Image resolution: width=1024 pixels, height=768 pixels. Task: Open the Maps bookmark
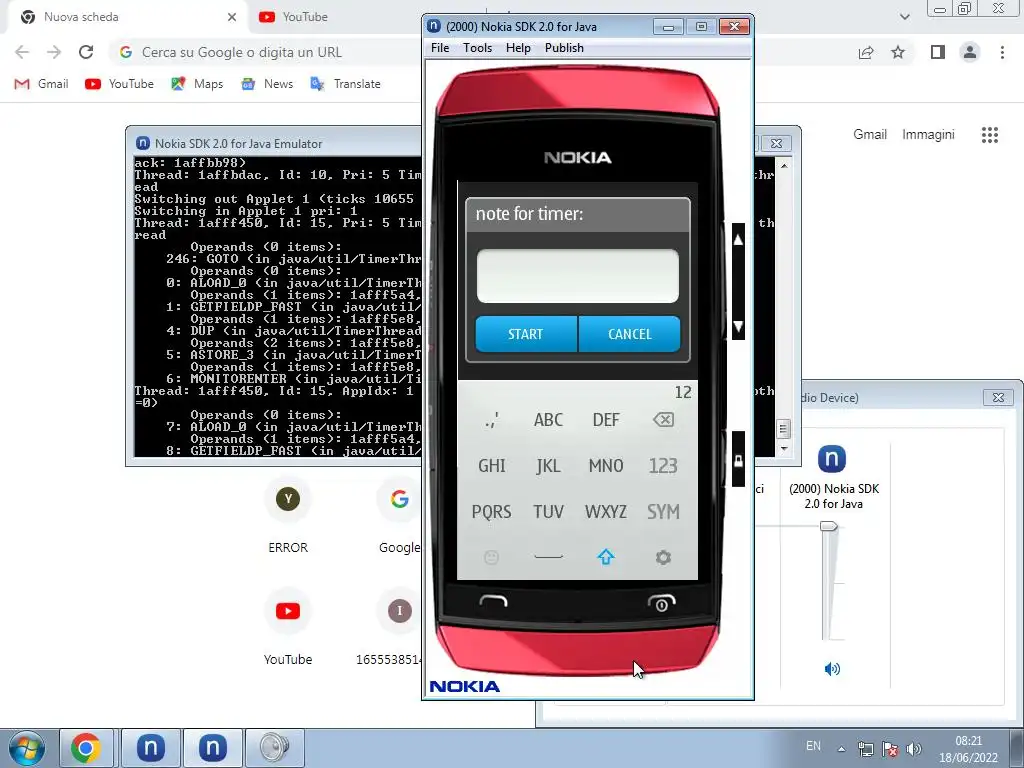click(x=197, y=84)
